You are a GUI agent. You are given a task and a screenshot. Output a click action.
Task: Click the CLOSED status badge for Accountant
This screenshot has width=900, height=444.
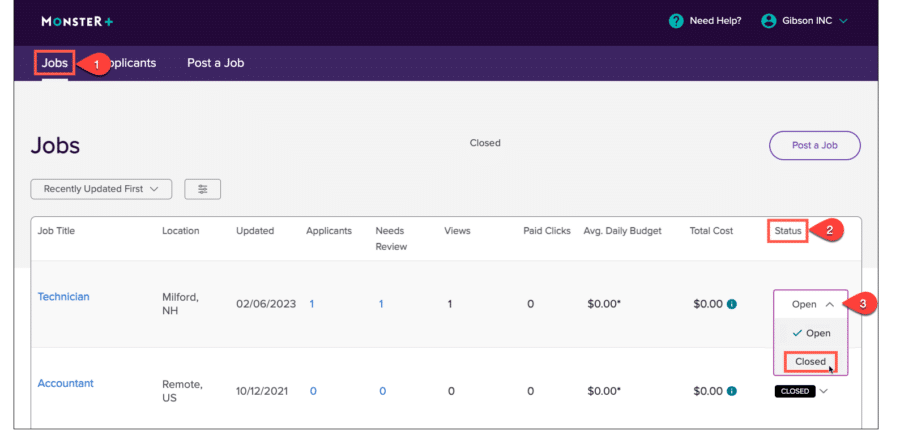click(794, 391)
